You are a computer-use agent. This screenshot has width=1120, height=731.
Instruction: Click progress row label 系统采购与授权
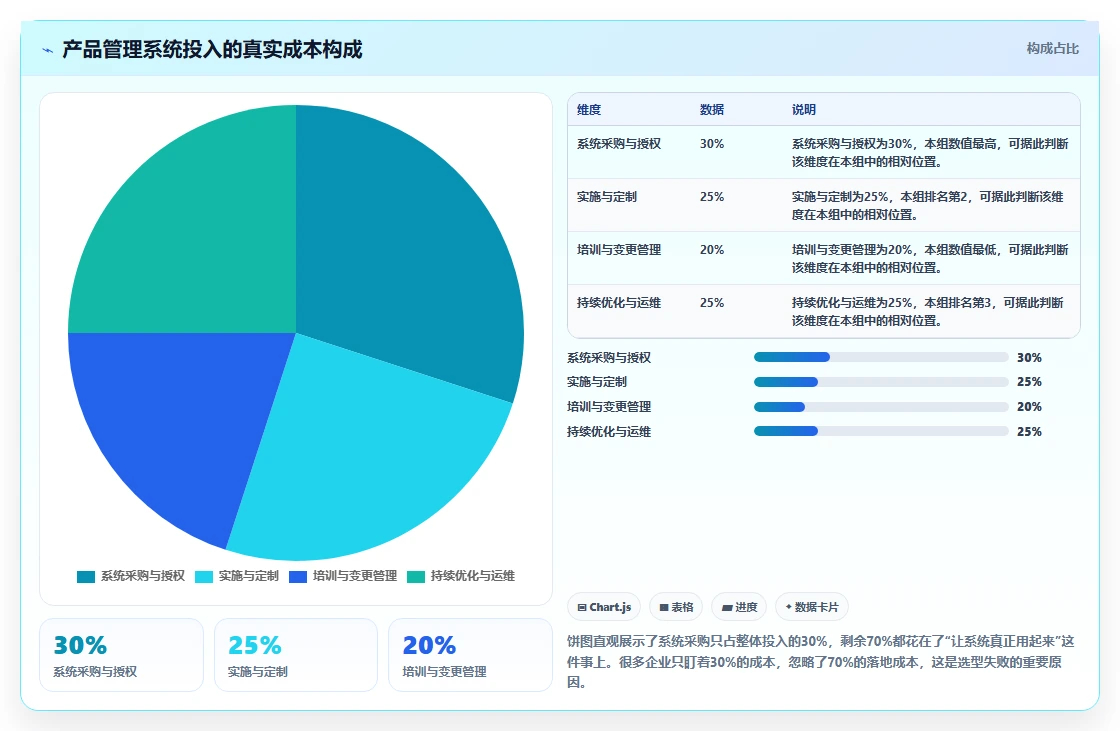609,357
